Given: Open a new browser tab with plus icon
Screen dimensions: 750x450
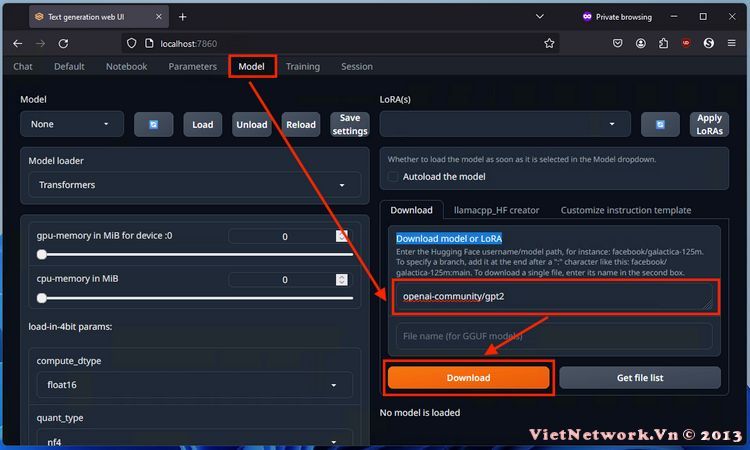Looking at the screenshot, I should [183, 17].
